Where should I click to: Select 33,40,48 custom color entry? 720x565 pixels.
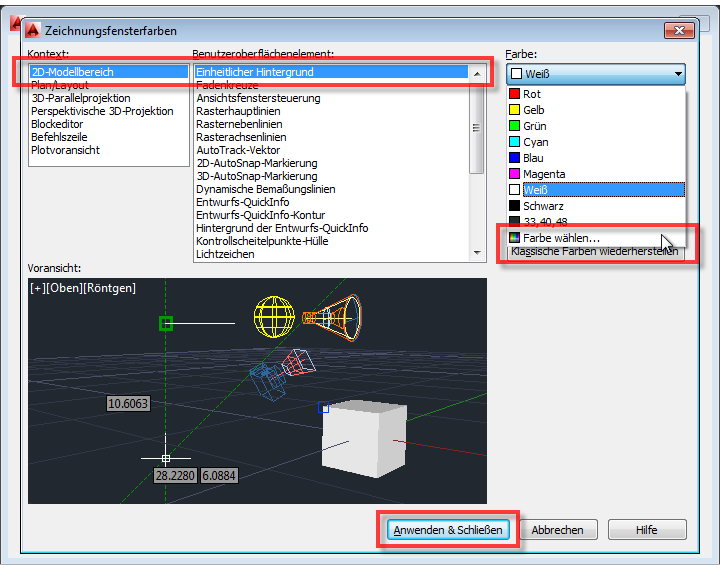[x=545, y=222]
